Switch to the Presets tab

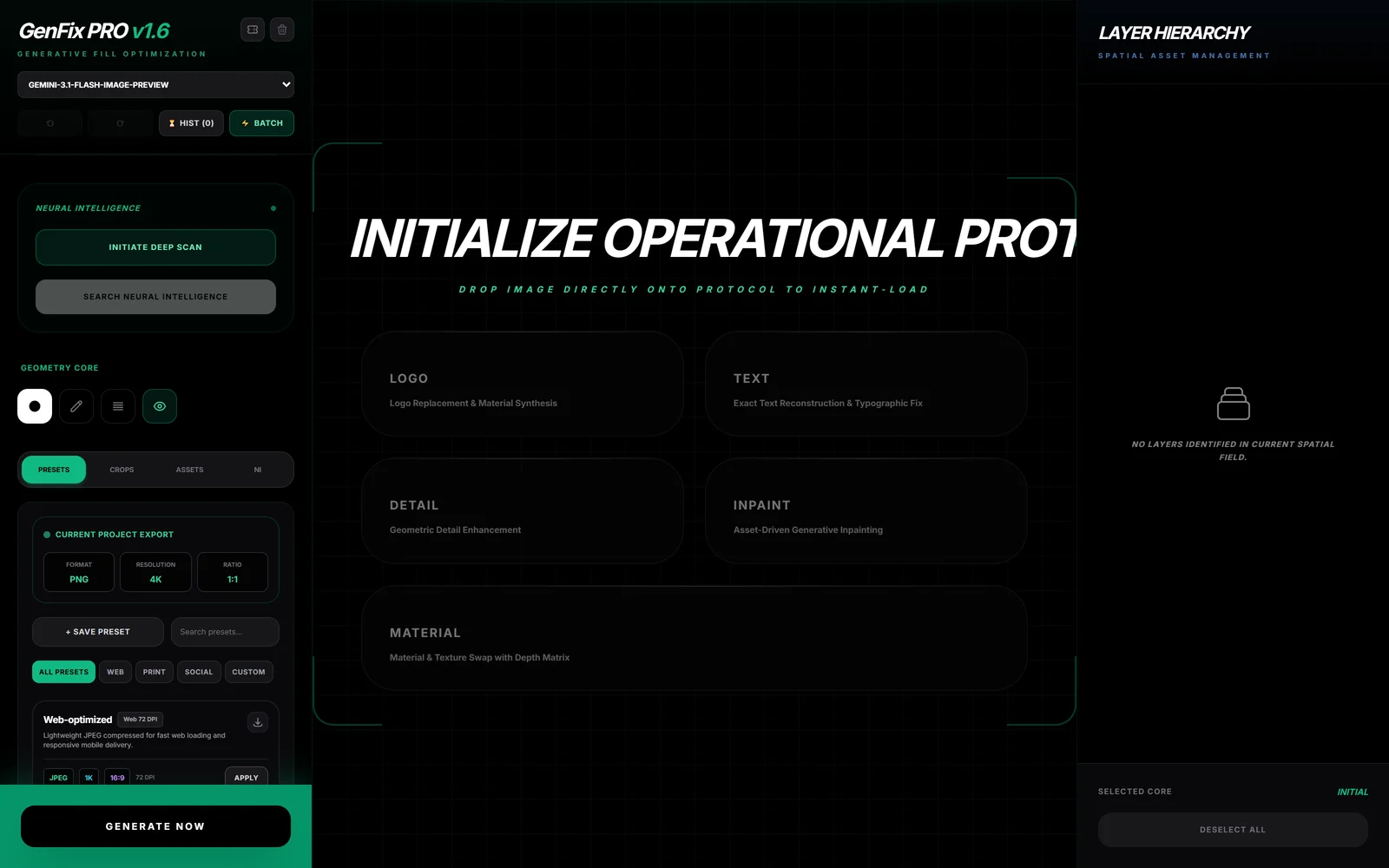(54, 470)
